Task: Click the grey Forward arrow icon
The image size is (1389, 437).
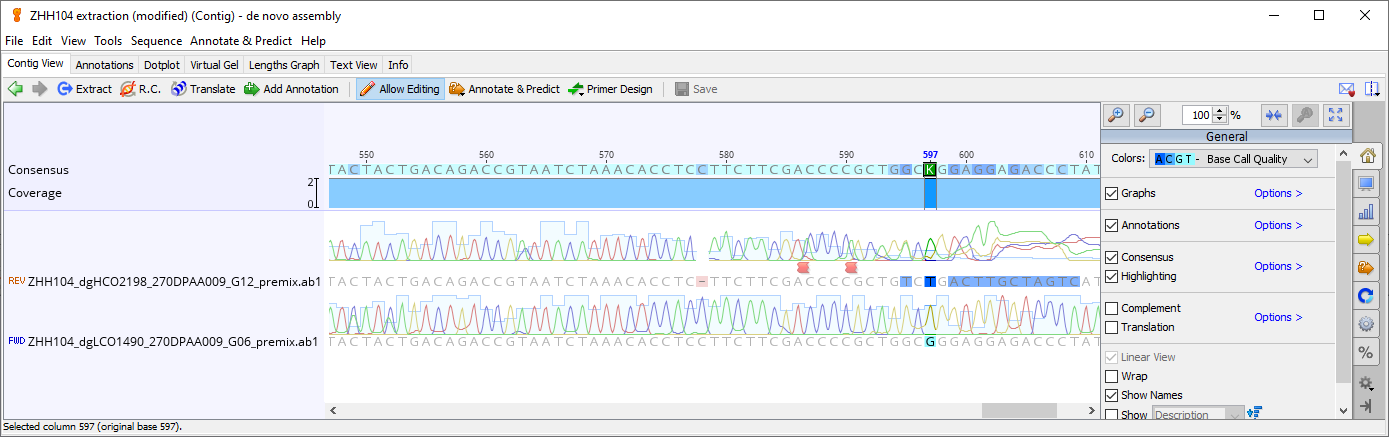Action: [x=40, y=89]
